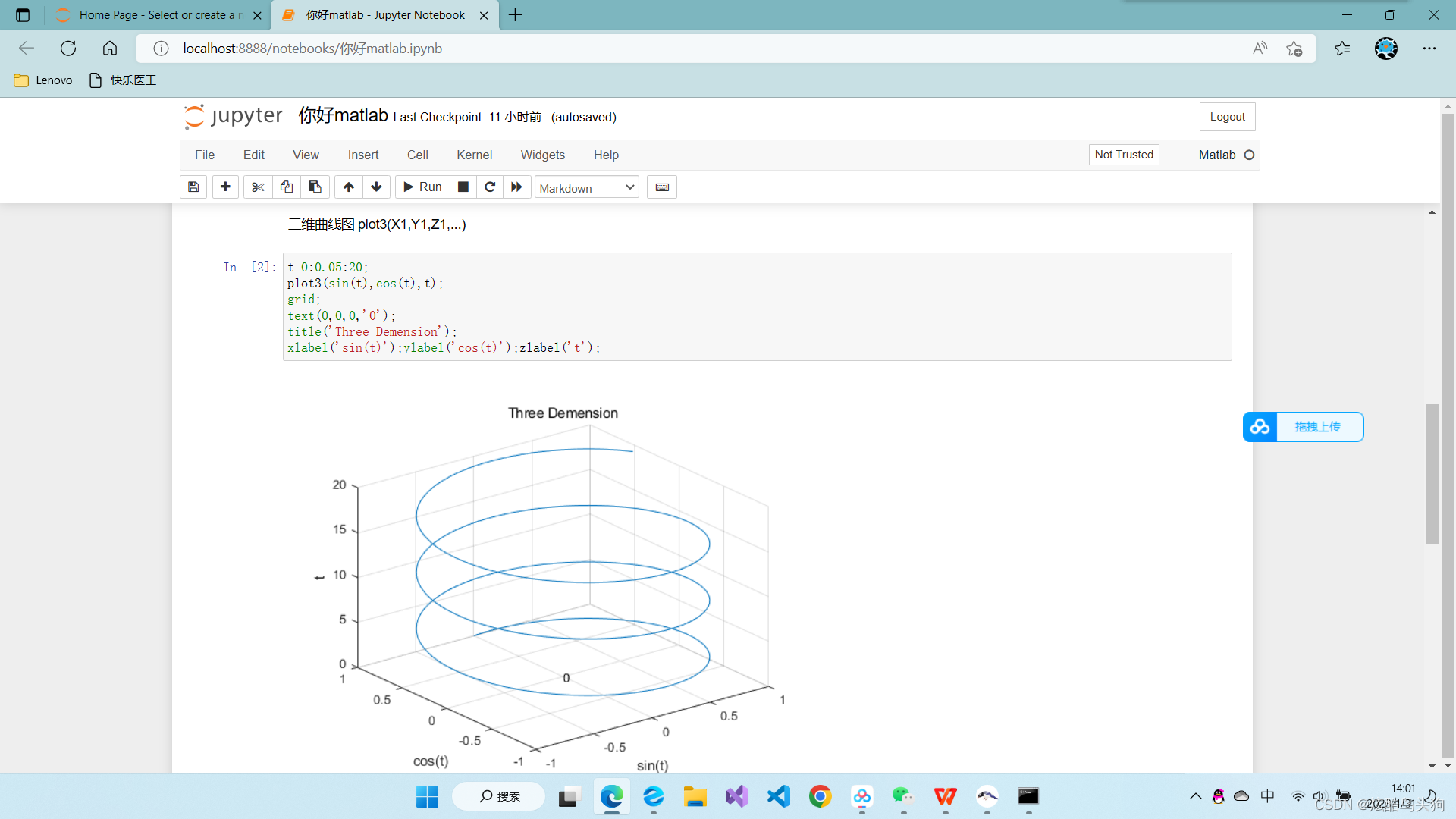Open the command palette keyboard icon
The image size is (1456, 819).
662,187
